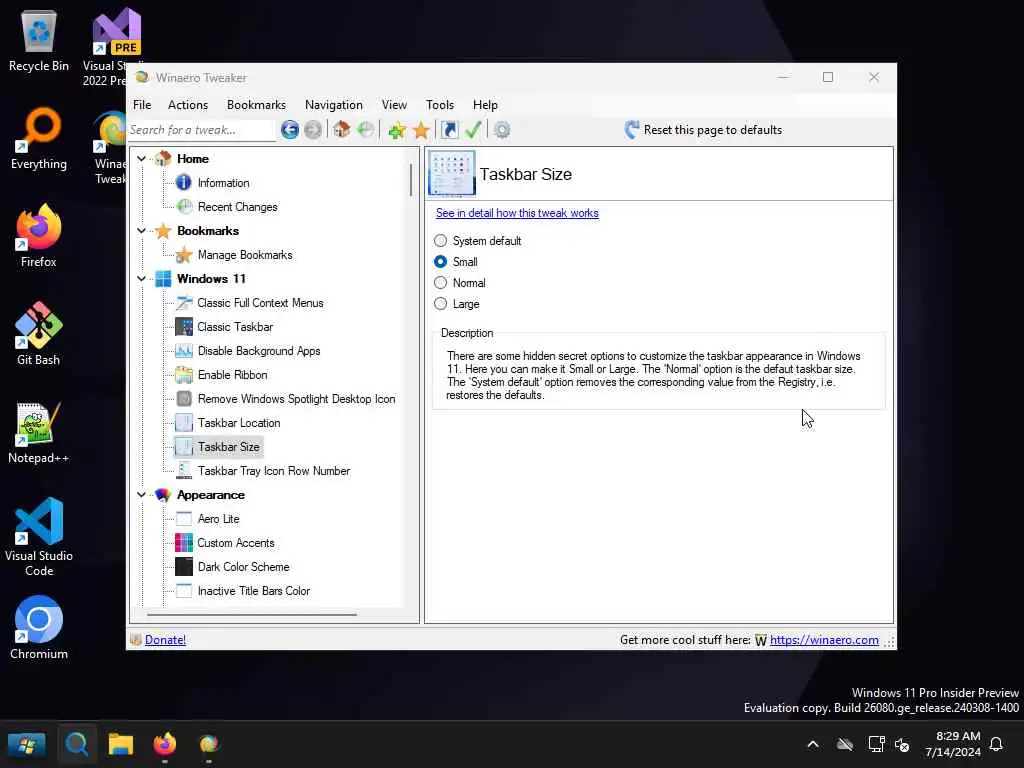Screen dimensions: 1024x768
Task: Choose Large taskbar size radio
Action: (441, 304)
